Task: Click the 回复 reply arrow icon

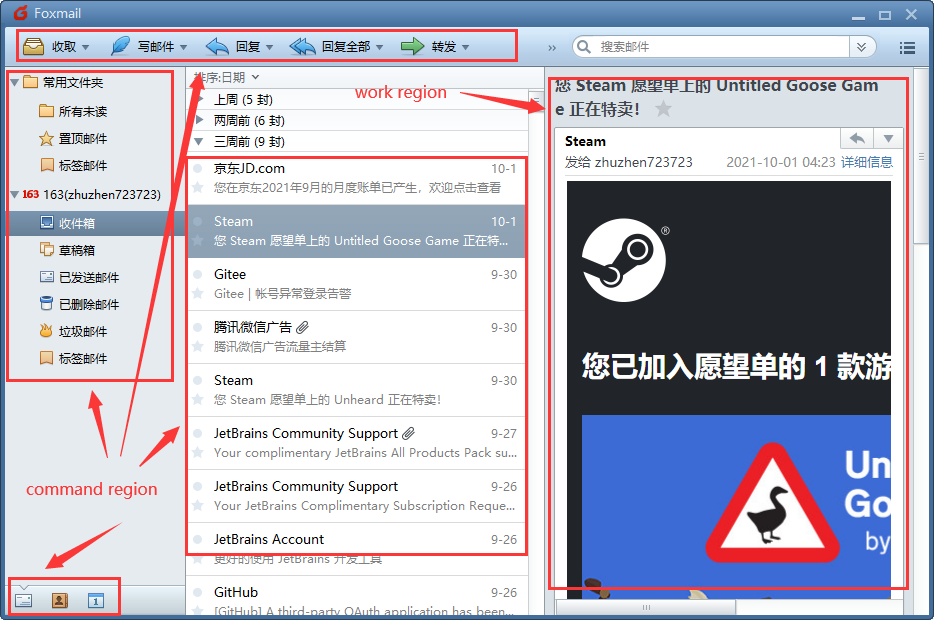Action: (217, 46)
